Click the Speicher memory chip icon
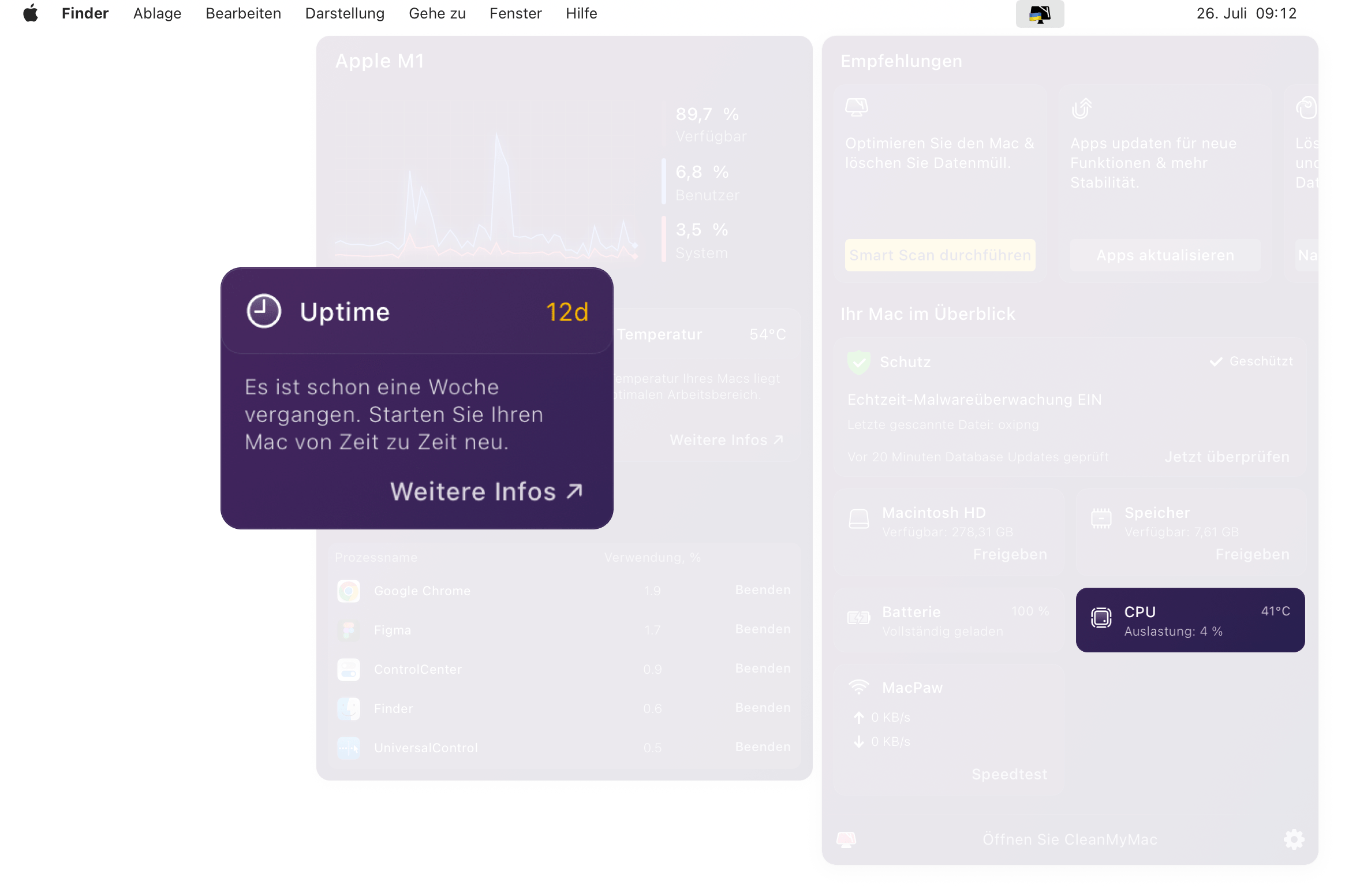Image resolution: width=1345 pixels, height=896 pixels. [1101, 518]
